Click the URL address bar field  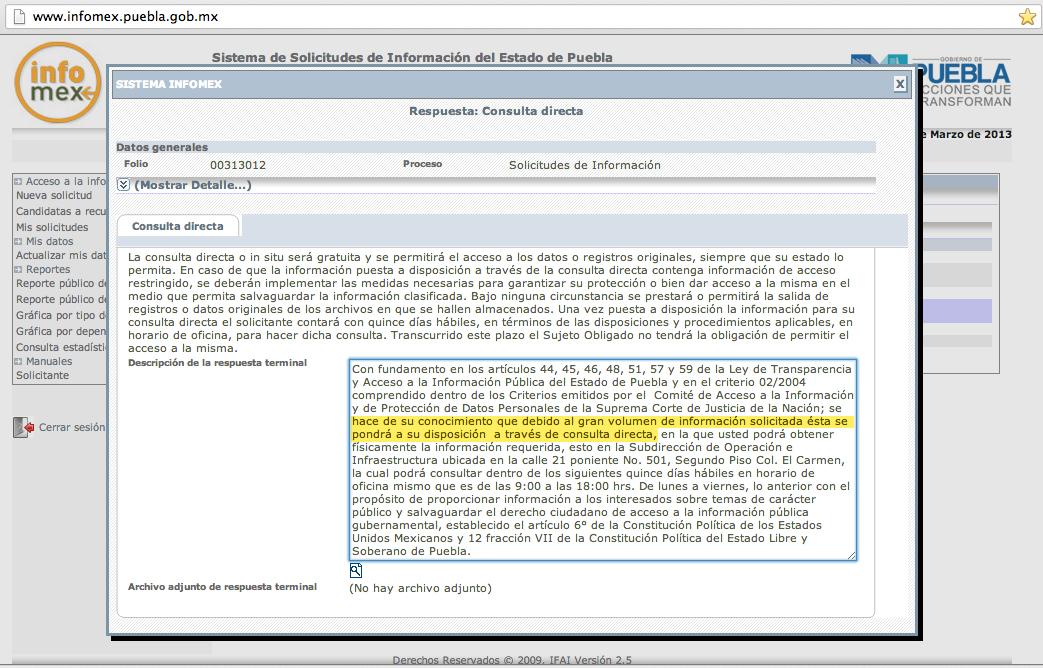coord(519,17)
